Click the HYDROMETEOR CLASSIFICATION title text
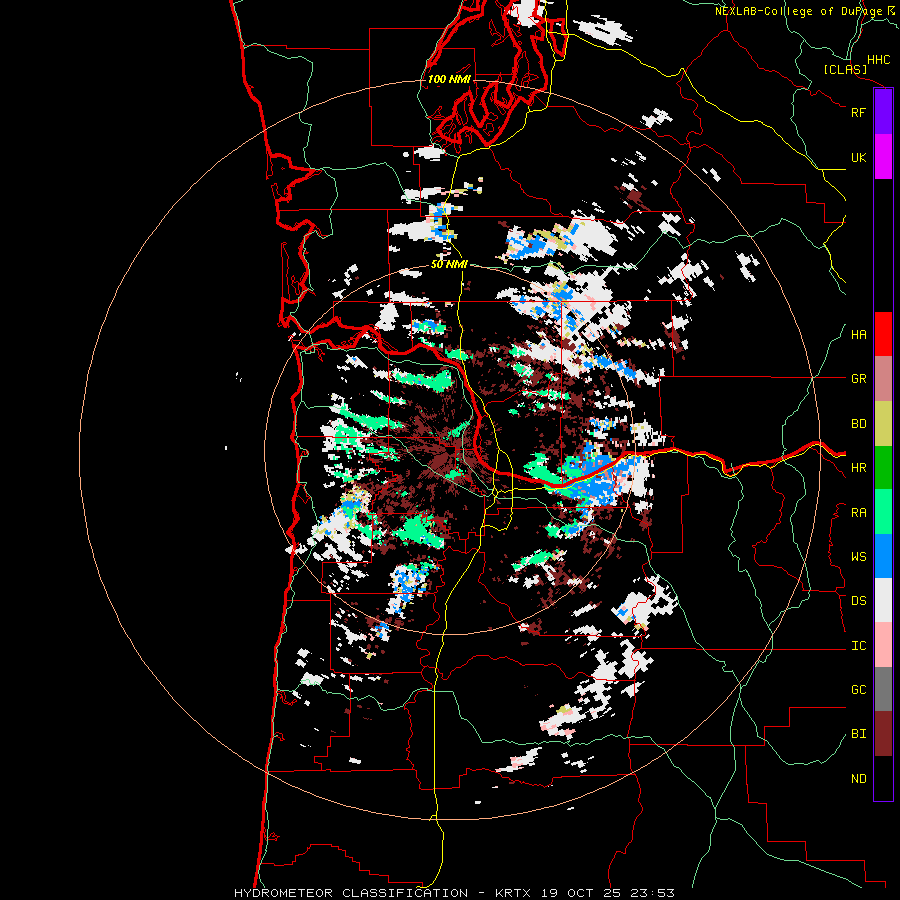 pyautogui.click(x=351, y=893)
